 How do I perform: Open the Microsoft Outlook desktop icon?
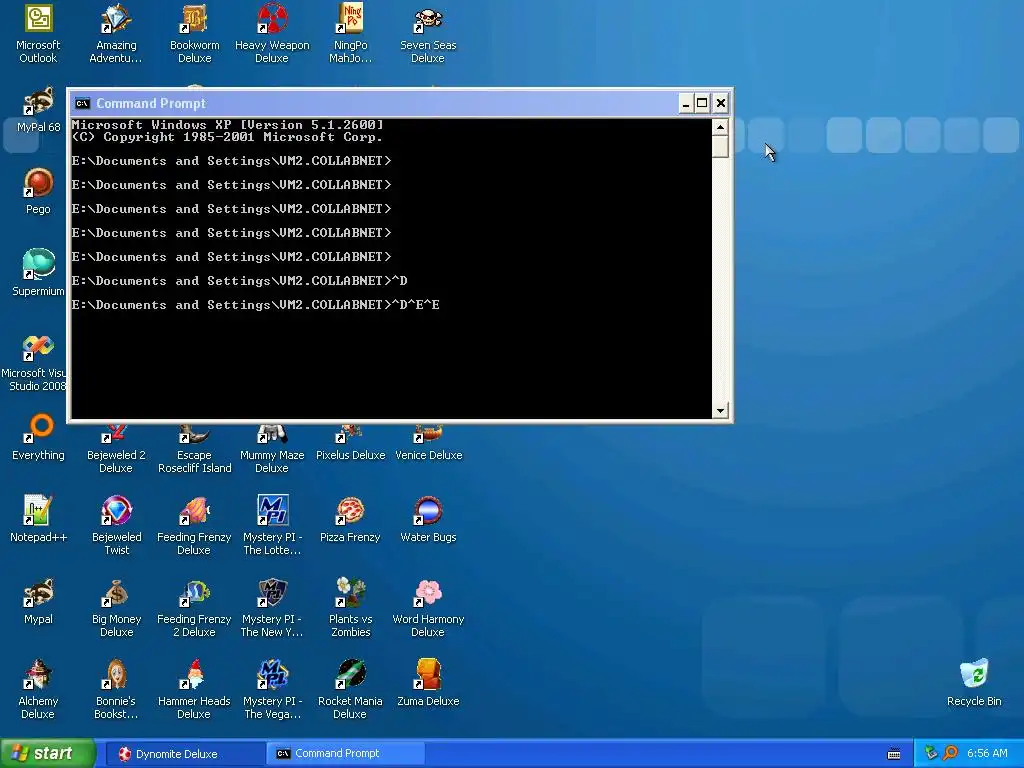click(x=38, y=34)
